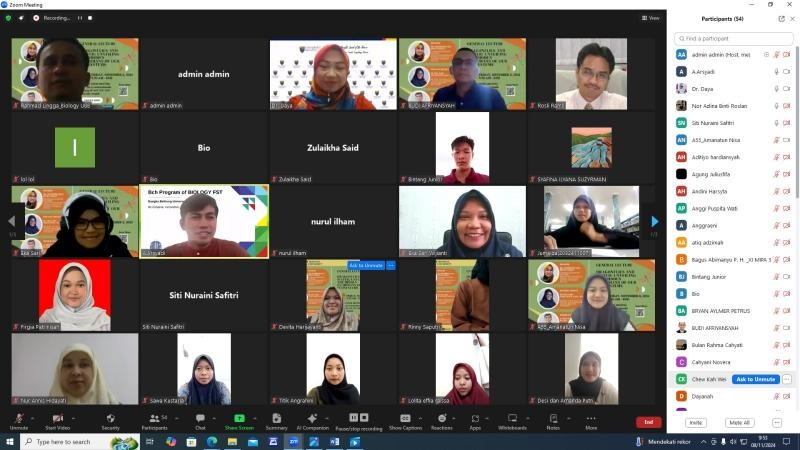Open the more menu beside Mute All
800x450 pixels.
click(777, 422)
